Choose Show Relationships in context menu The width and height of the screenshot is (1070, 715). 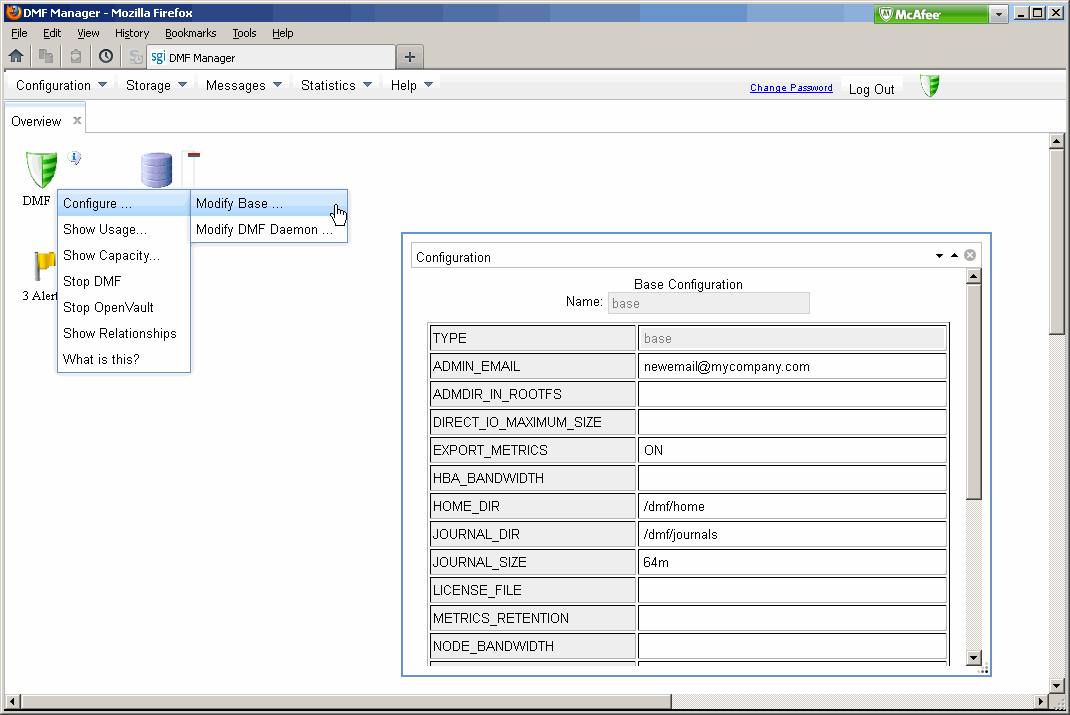pos(124,333)
